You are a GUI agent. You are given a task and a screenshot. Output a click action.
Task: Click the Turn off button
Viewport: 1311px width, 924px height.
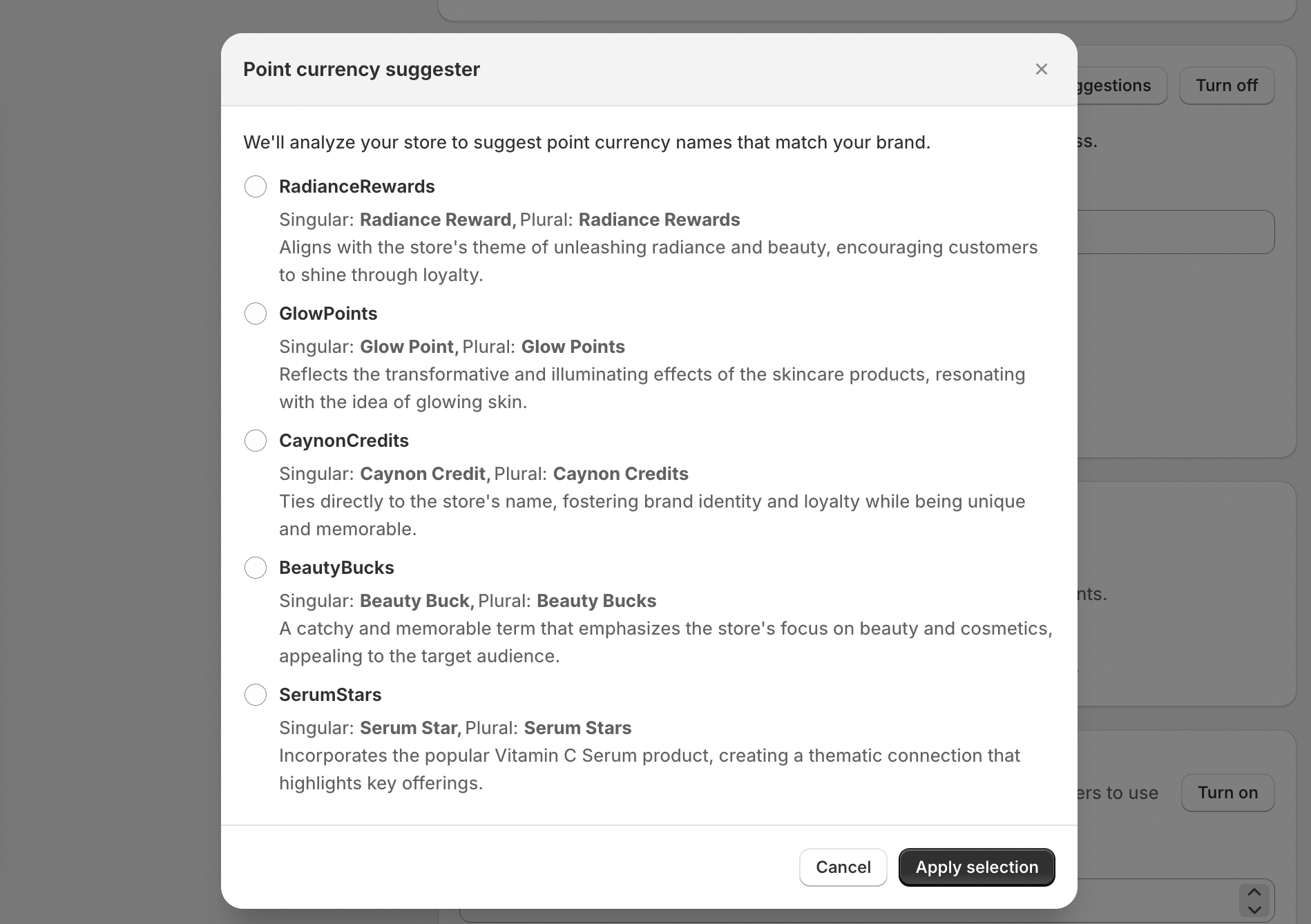click(x=1226, y=86)
